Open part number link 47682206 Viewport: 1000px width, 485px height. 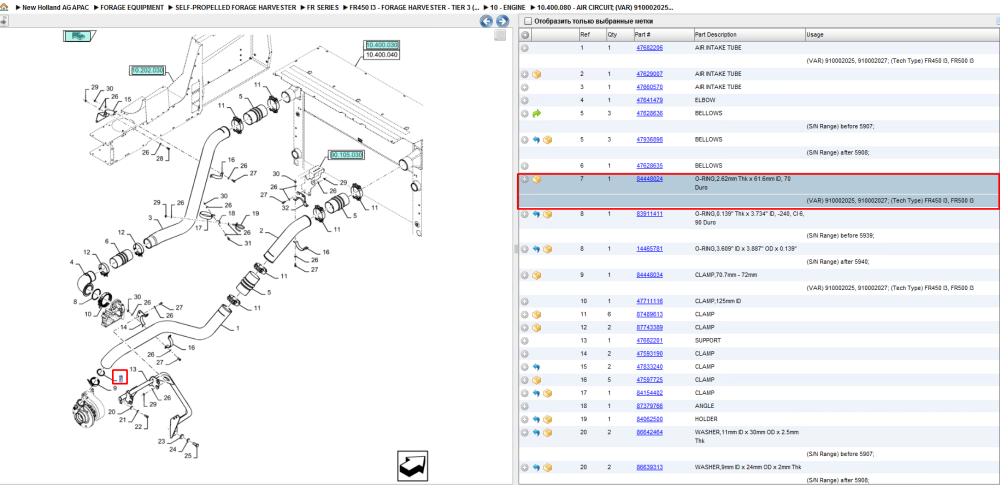tap(649, 48)
